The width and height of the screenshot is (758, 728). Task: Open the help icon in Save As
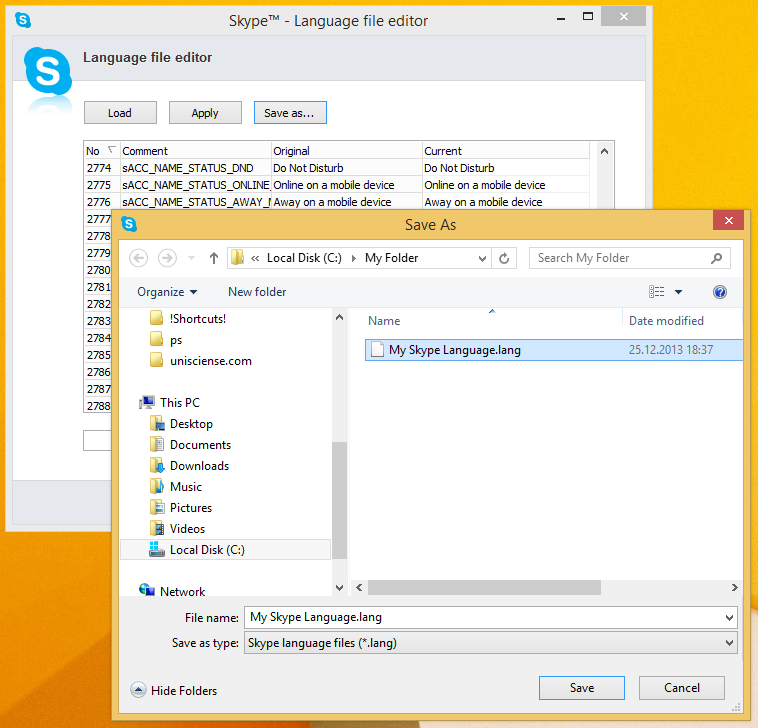[720, 292]
